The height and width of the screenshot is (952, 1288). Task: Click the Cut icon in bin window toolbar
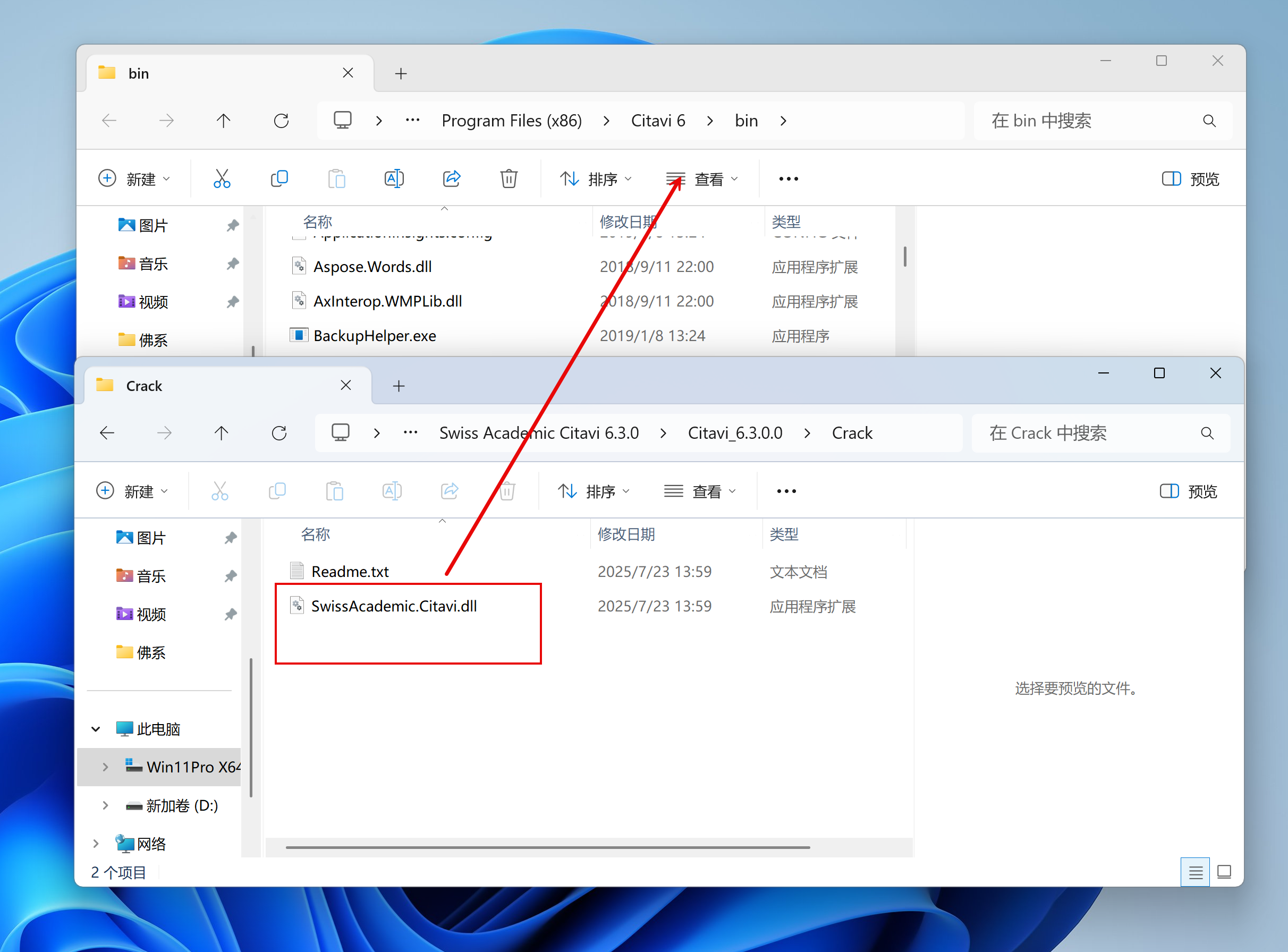(x=222, y=178)
